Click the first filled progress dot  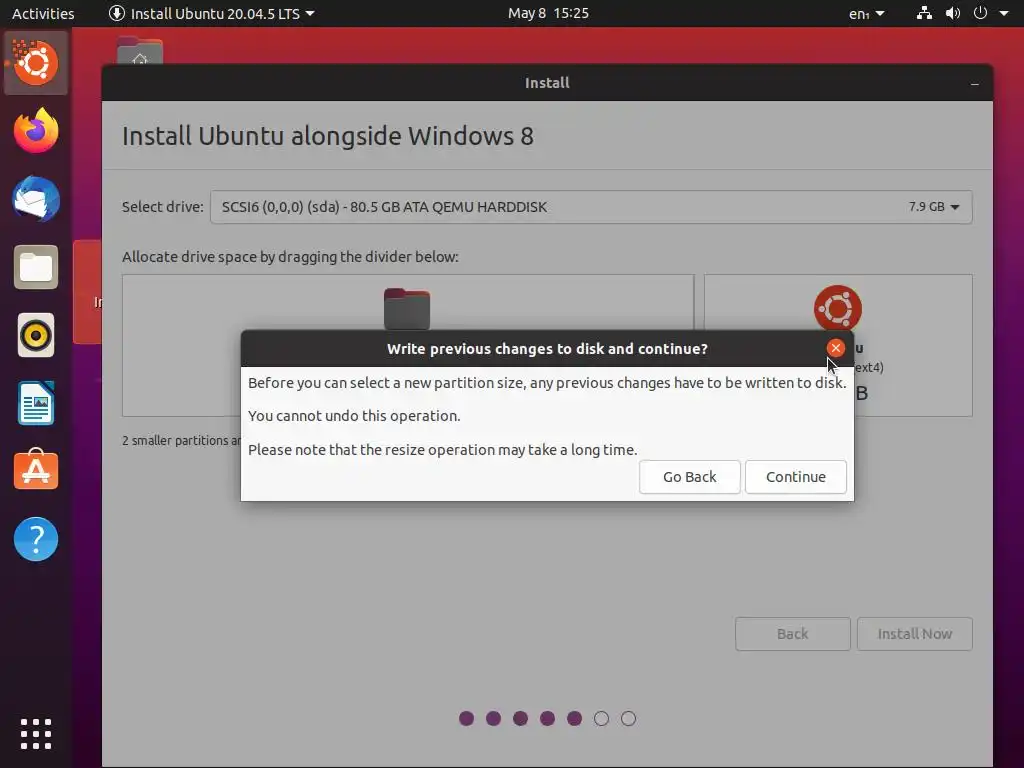point(466,718)
